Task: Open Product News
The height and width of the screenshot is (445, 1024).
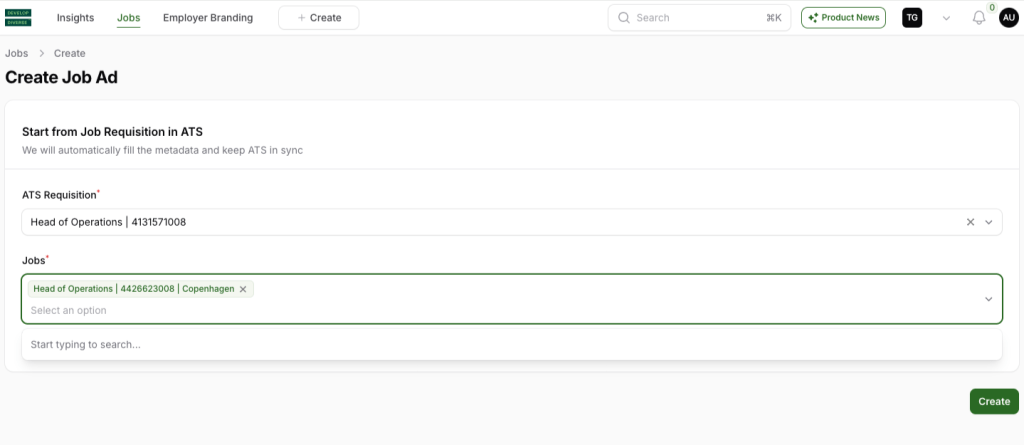Action: point(843,18)
